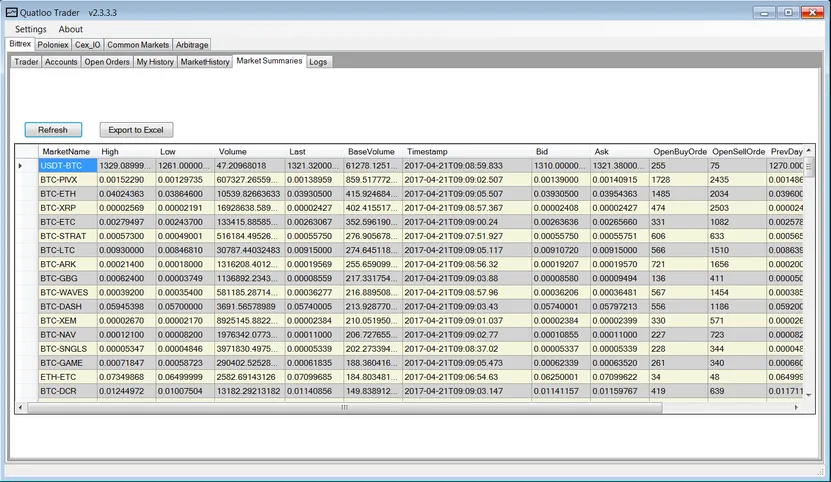Click BTC-XRP OpenSellOrders value 2503
Image resolution: width=831 pixels, height=482 pixels.
(x=737, y=208)
